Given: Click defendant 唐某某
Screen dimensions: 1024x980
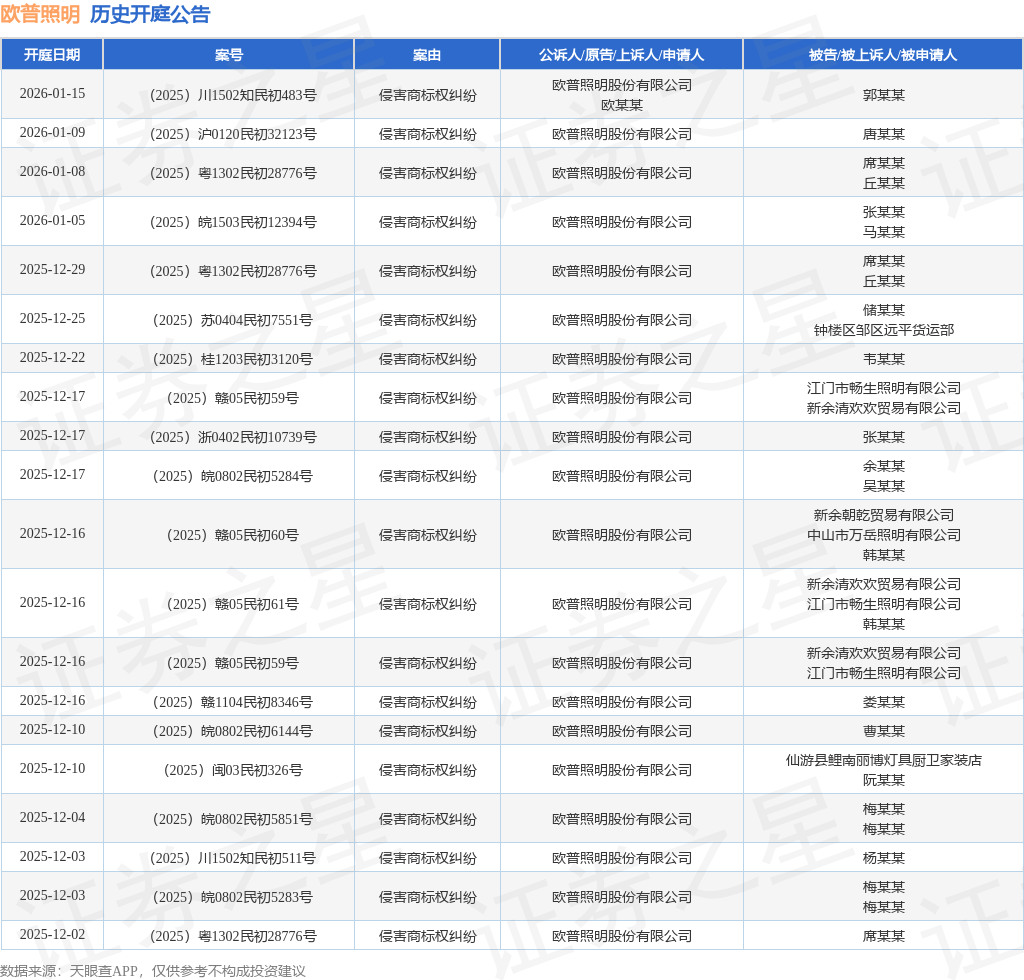Looking at the screenshot, I should coord(884,134).
